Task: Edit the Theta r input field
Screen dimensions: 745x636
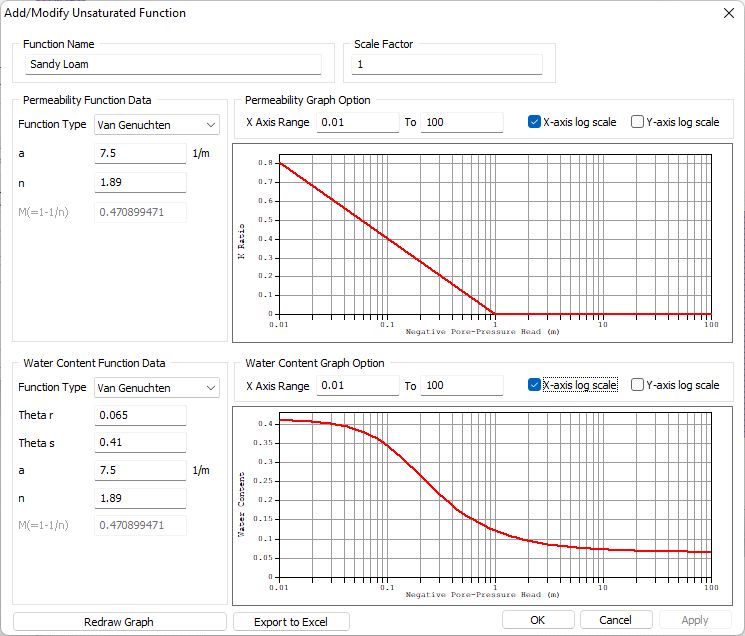Action: 140,415
